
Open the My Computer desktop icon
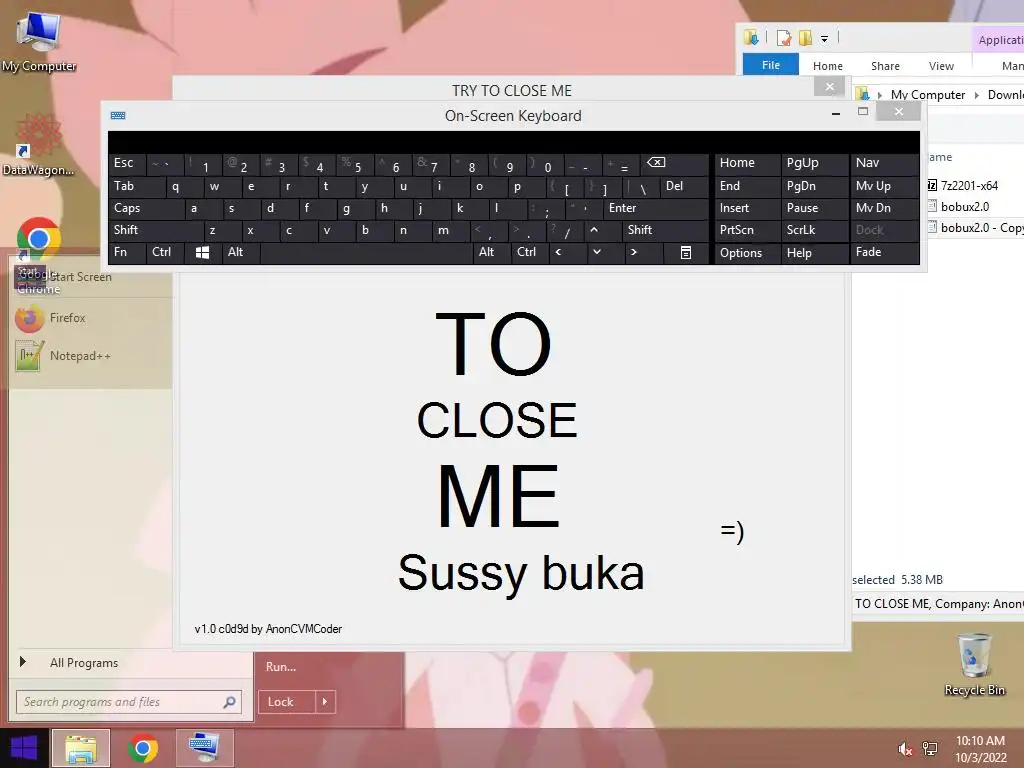[39, 41]
